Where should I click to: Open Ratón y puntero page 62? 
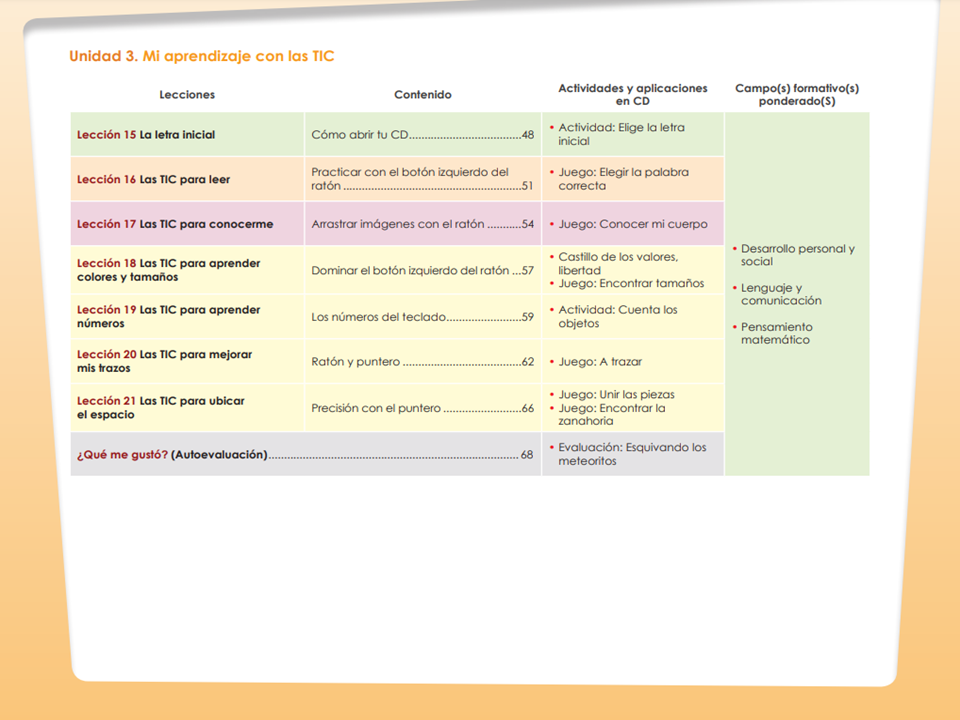coord(422,362)
